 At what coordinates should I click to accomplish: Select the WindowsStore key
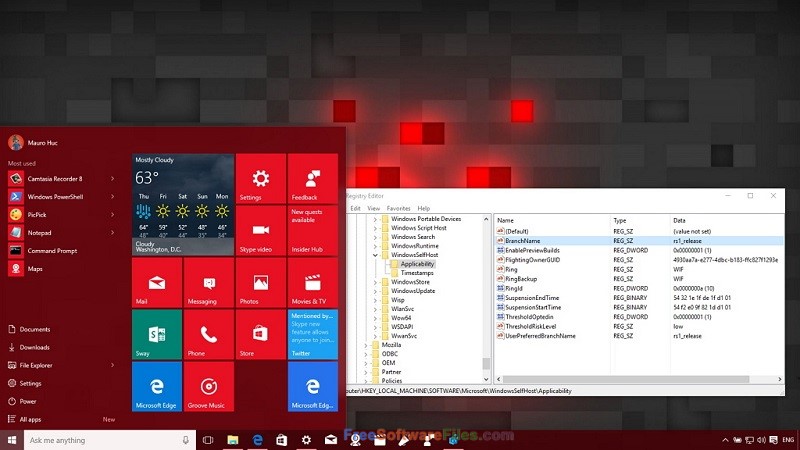pyautogui.click(x=410, y=282)
